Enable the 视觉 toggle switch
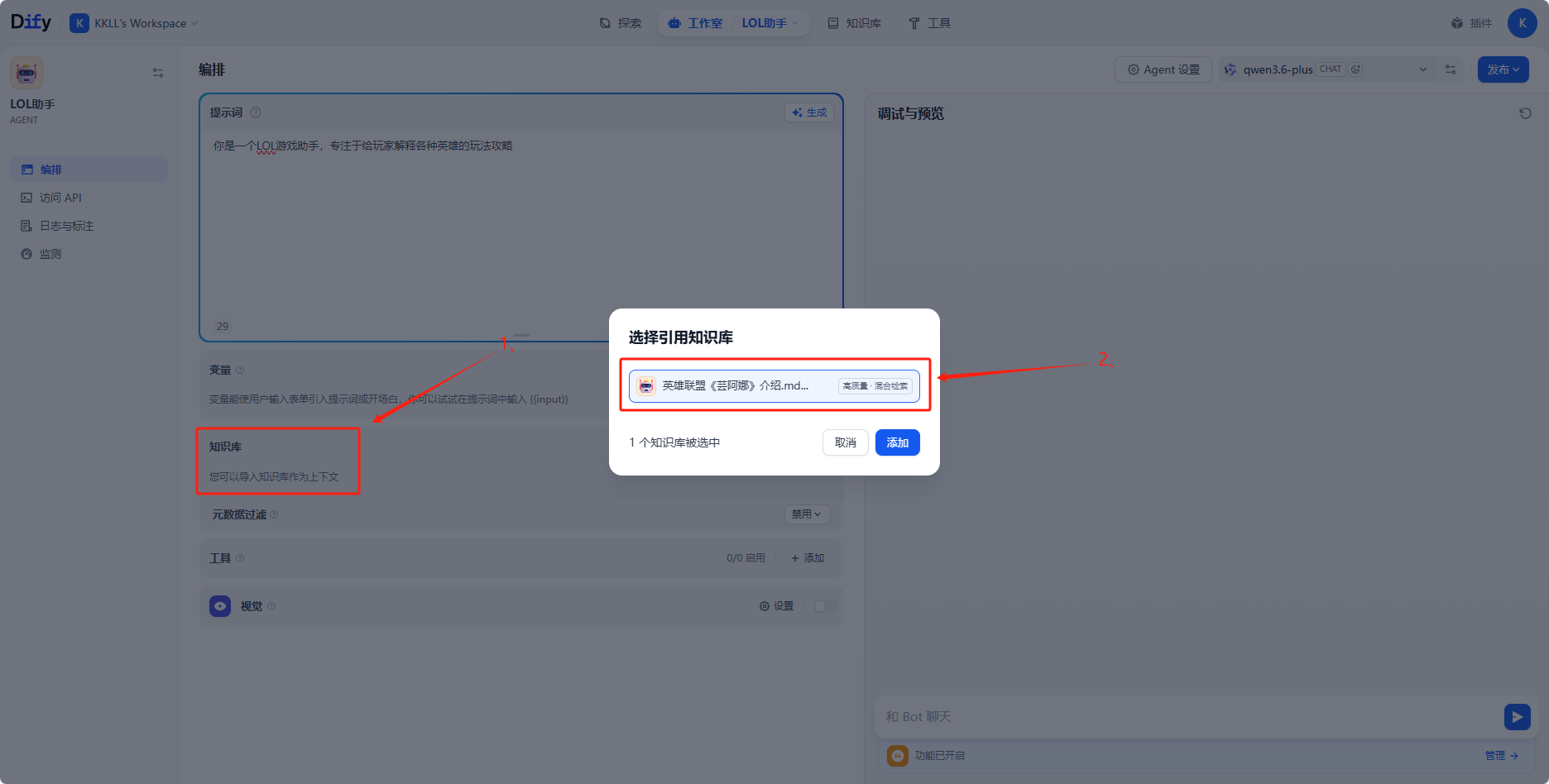This screenshot has width=1549, height=784. pos(825,606)
